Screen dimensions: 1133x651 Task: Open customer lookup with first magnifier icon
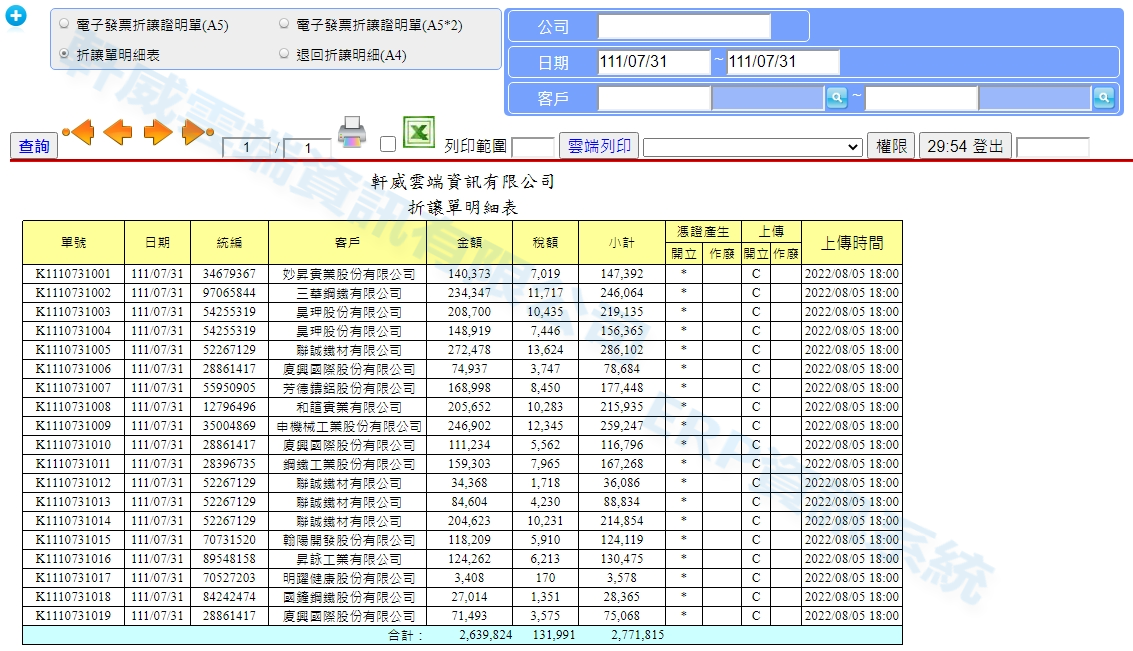tap(837, 98)
